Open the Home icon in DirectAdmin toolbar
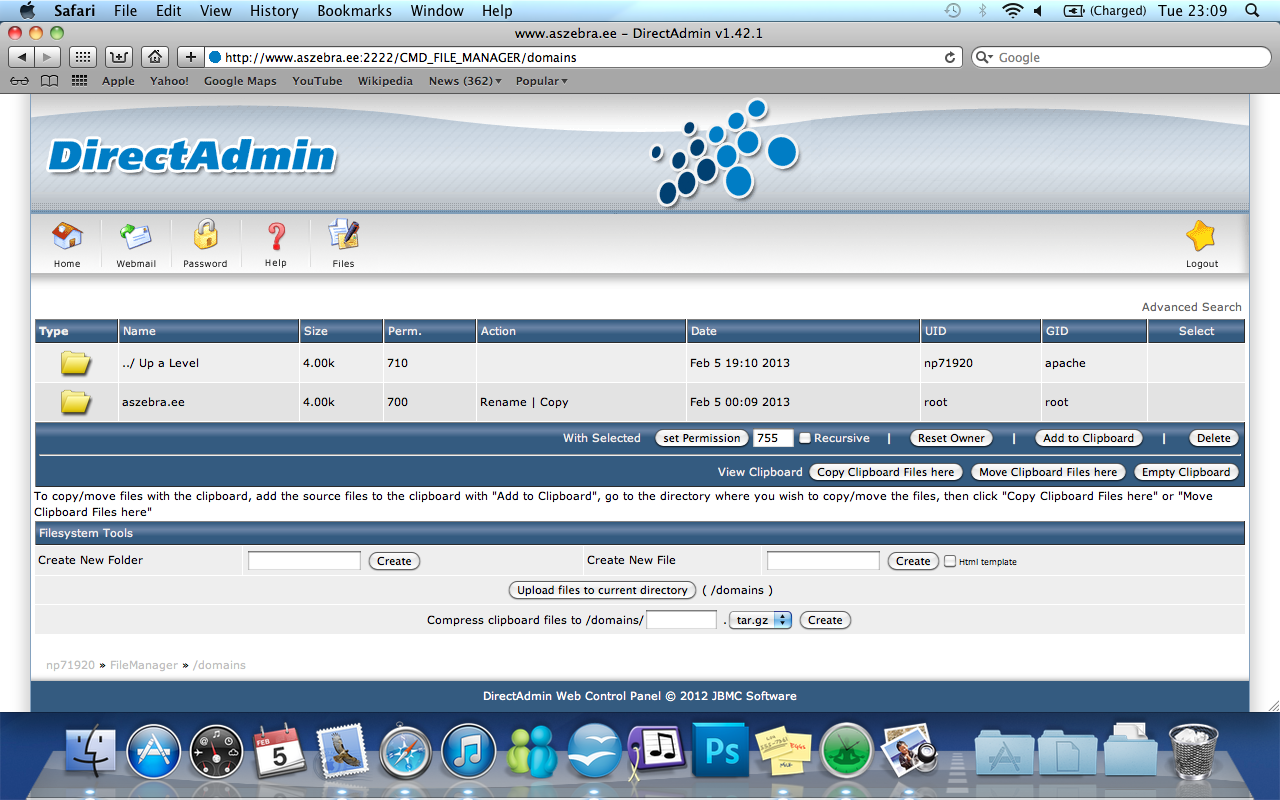Screen dimensions: 1280x800 (x=67, y=237)
